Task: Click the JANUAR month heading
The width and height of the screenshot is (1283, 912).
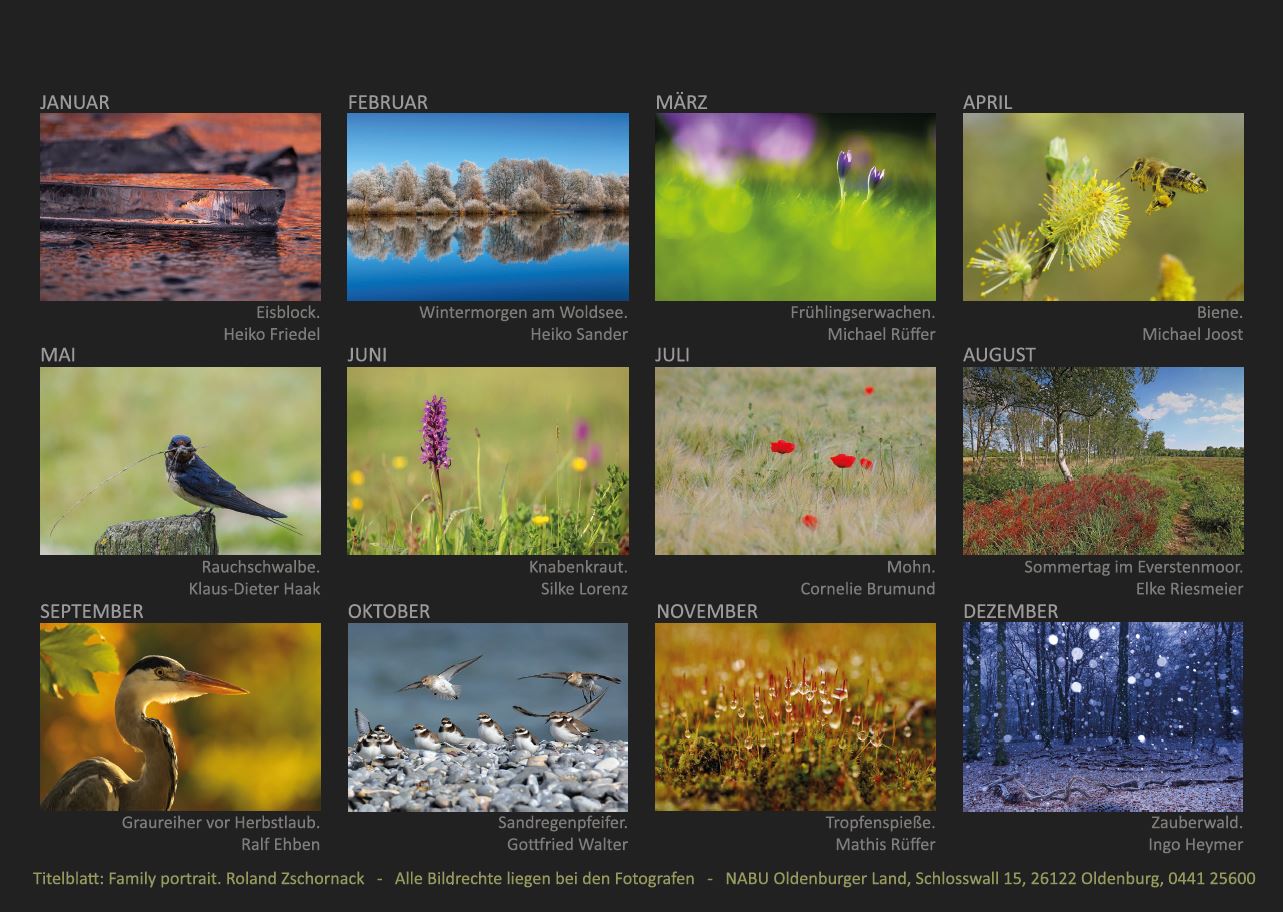Action: [x=75, y=102]
